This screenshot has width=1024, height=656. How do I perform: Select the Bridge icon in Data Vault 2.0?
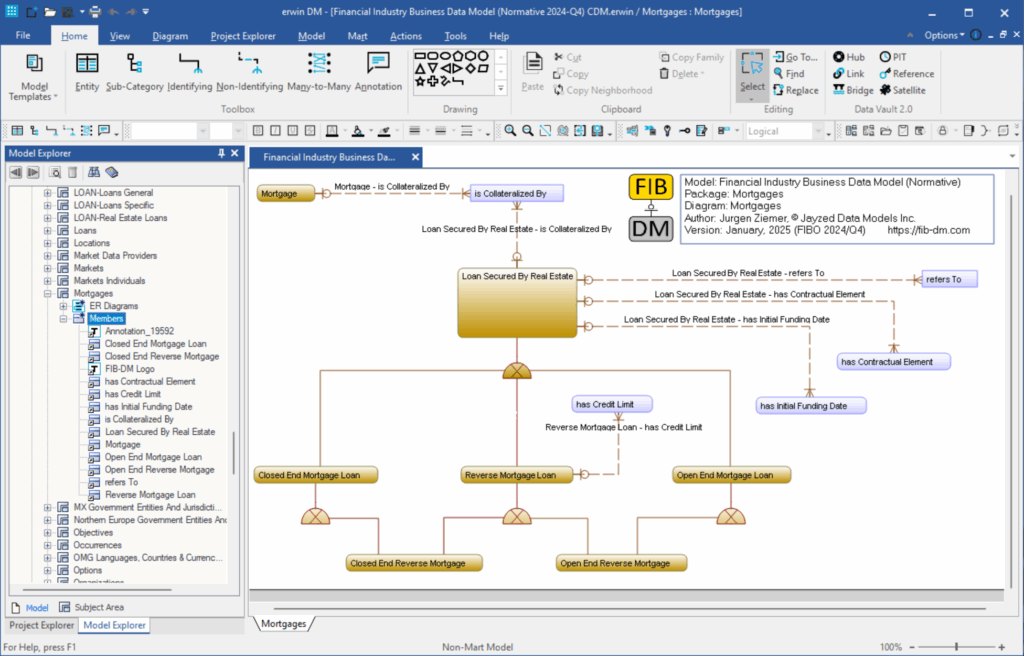click(x=848, y=89)
